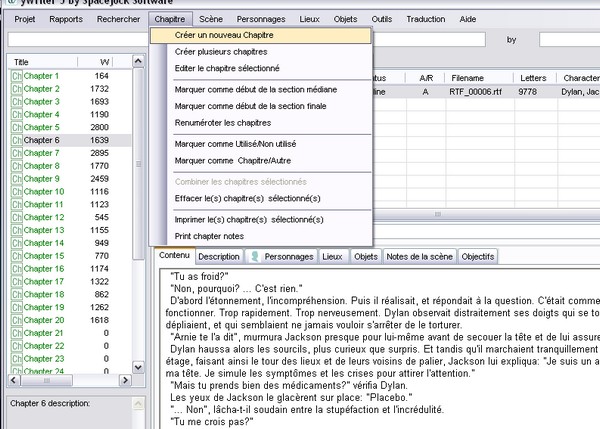
Task: Open the Objets menu in menu bar
Action: pos(345,19)
